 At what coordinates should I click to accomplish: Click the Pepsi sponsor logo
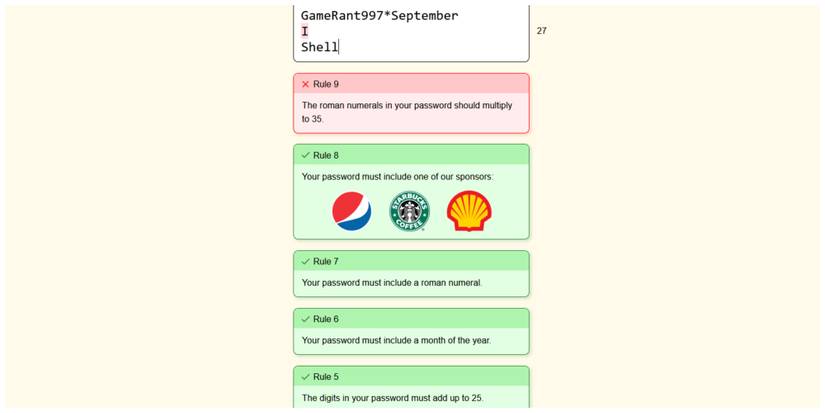point(351,211)
